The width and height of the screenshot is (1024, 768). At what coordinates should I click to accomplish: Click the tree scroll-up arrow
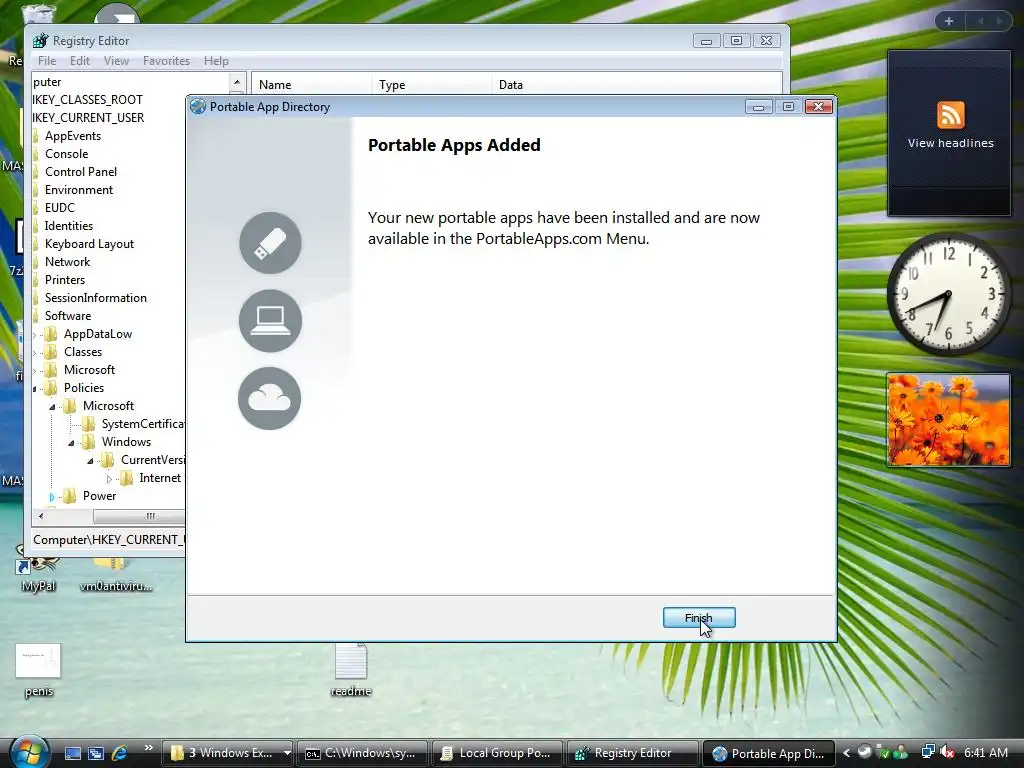coord(237,82)
